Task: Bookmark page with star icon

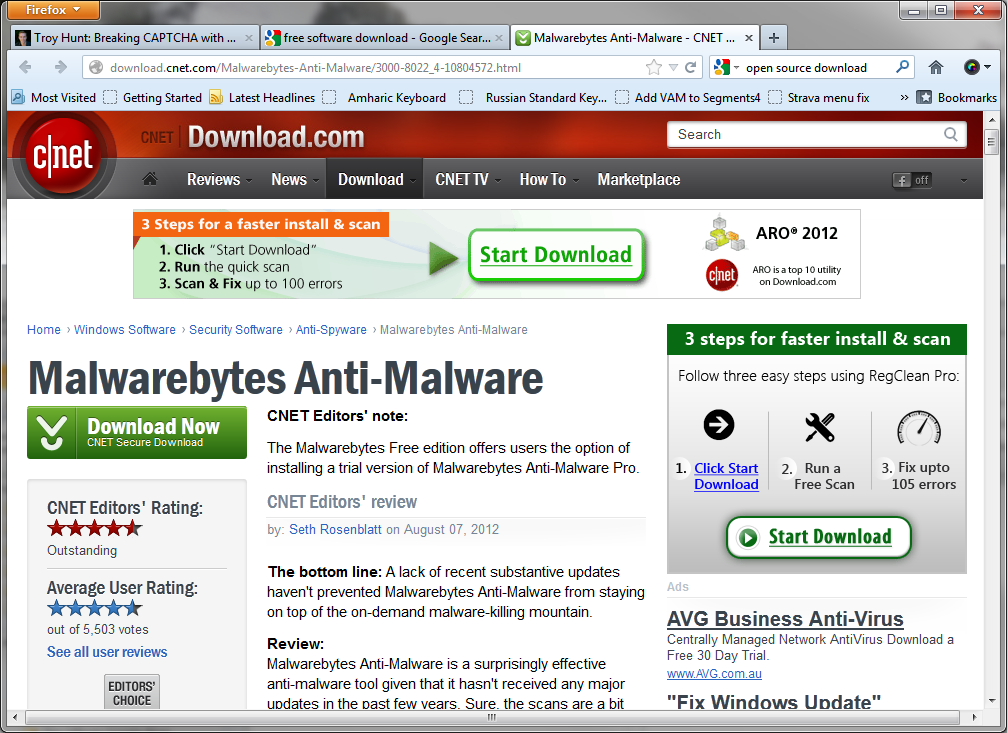Action: 654,67
